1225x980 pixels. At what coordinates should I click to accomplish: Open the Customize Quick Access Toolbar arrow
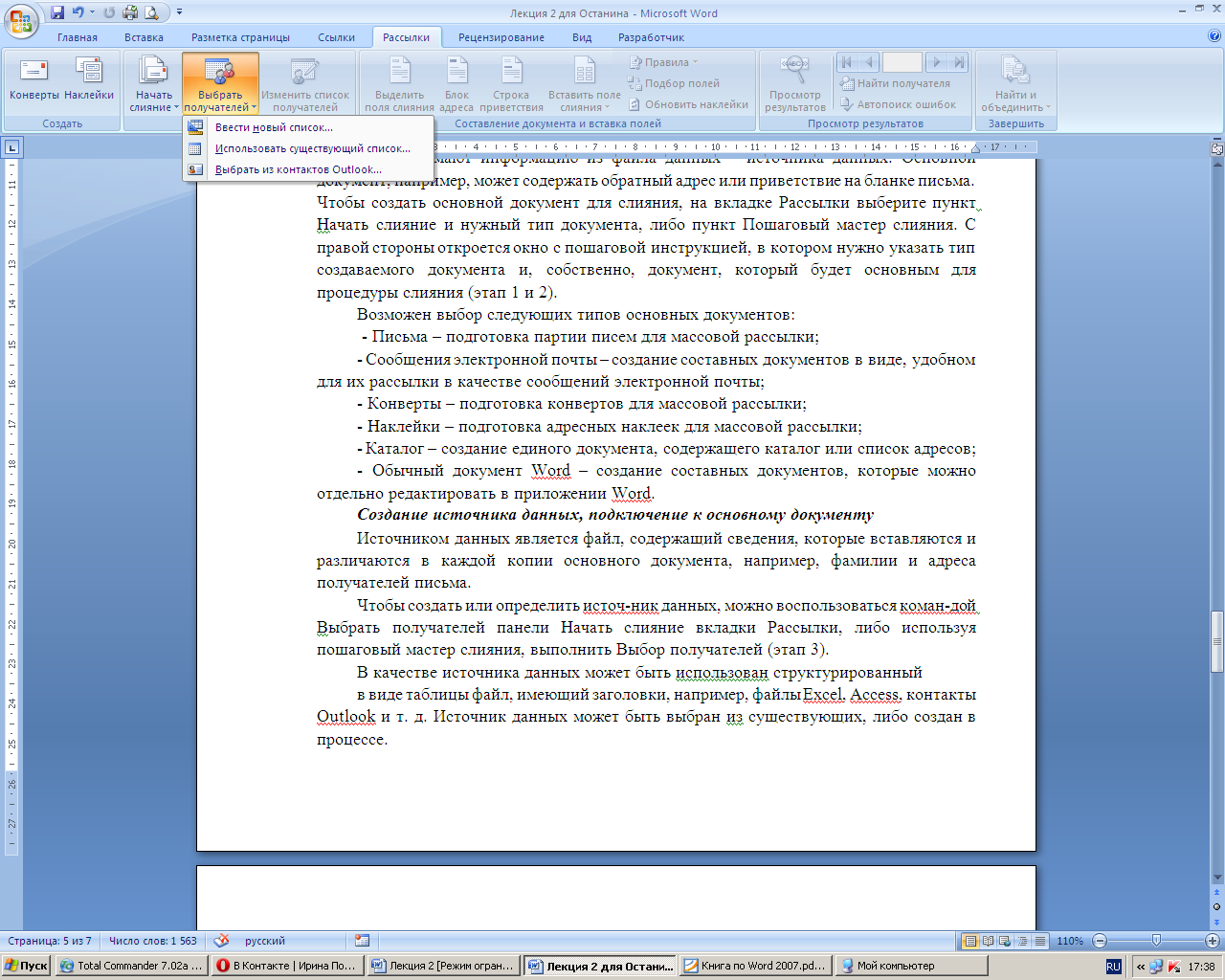coord(179,12)
